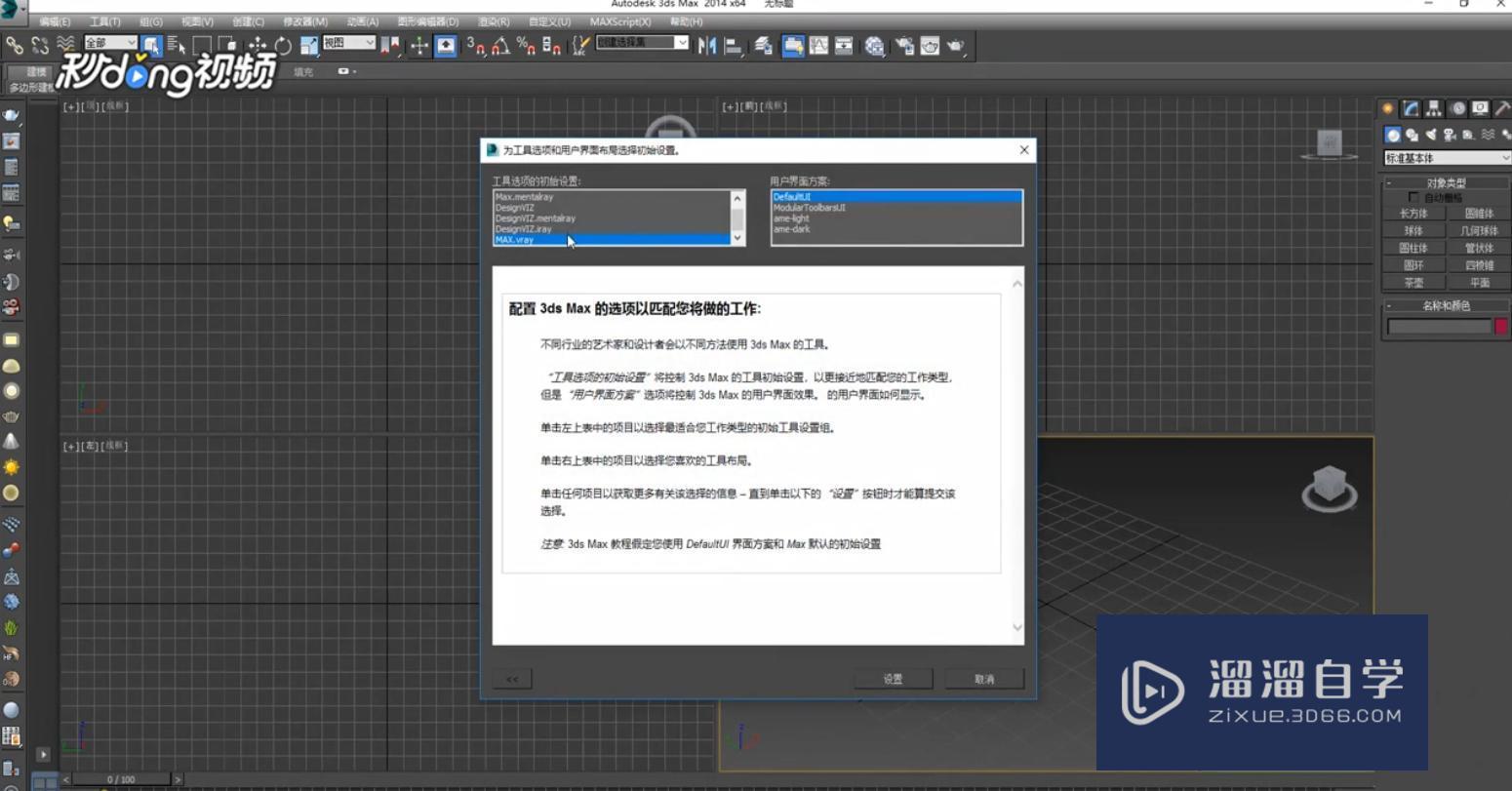Open the Modify command panel tab

[x=1411, y=108]
